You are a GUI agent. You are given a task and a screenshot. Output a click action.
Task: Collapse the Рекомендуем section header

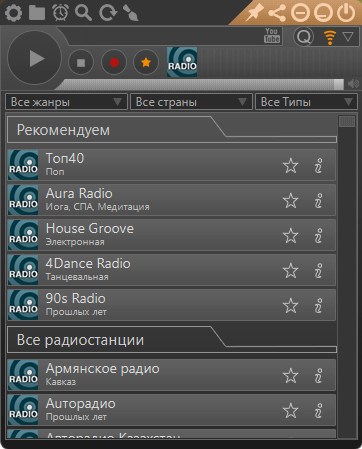pos(172,130)
